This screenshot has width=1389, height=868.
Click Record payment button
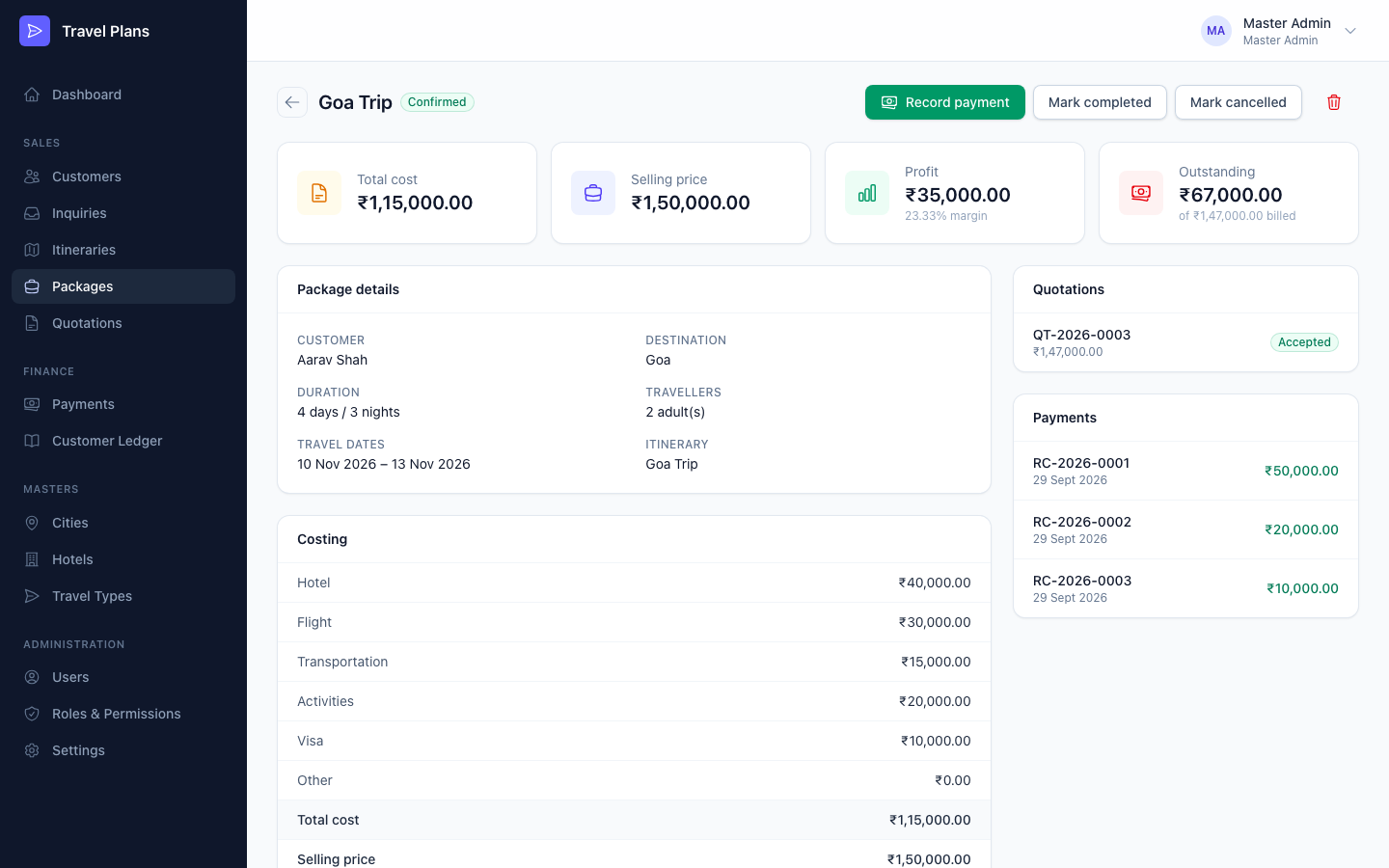(x=945, y=102)
